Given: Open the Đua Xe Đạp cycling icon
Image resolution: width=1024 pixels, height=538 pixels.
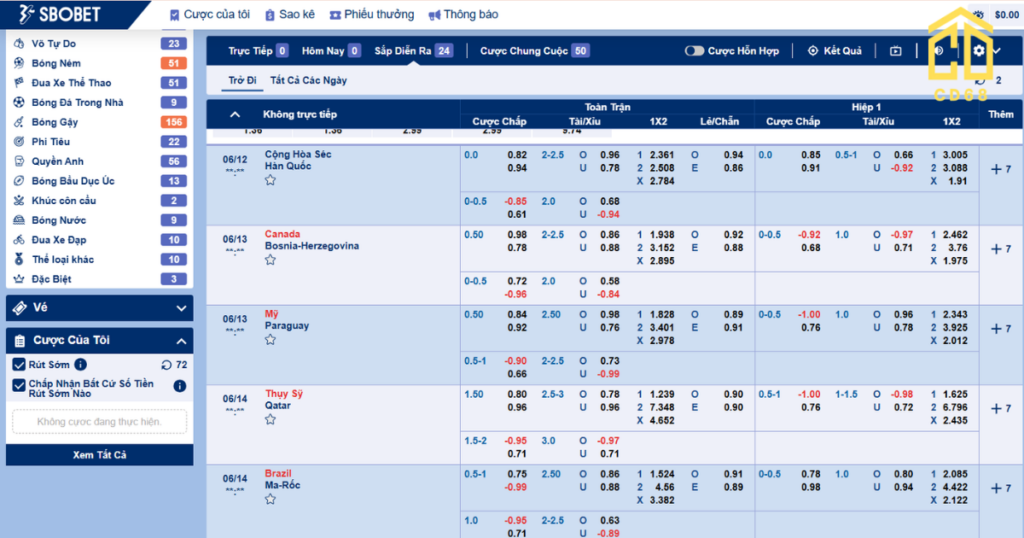Looking at the screenshot, I should click(19, 240).
